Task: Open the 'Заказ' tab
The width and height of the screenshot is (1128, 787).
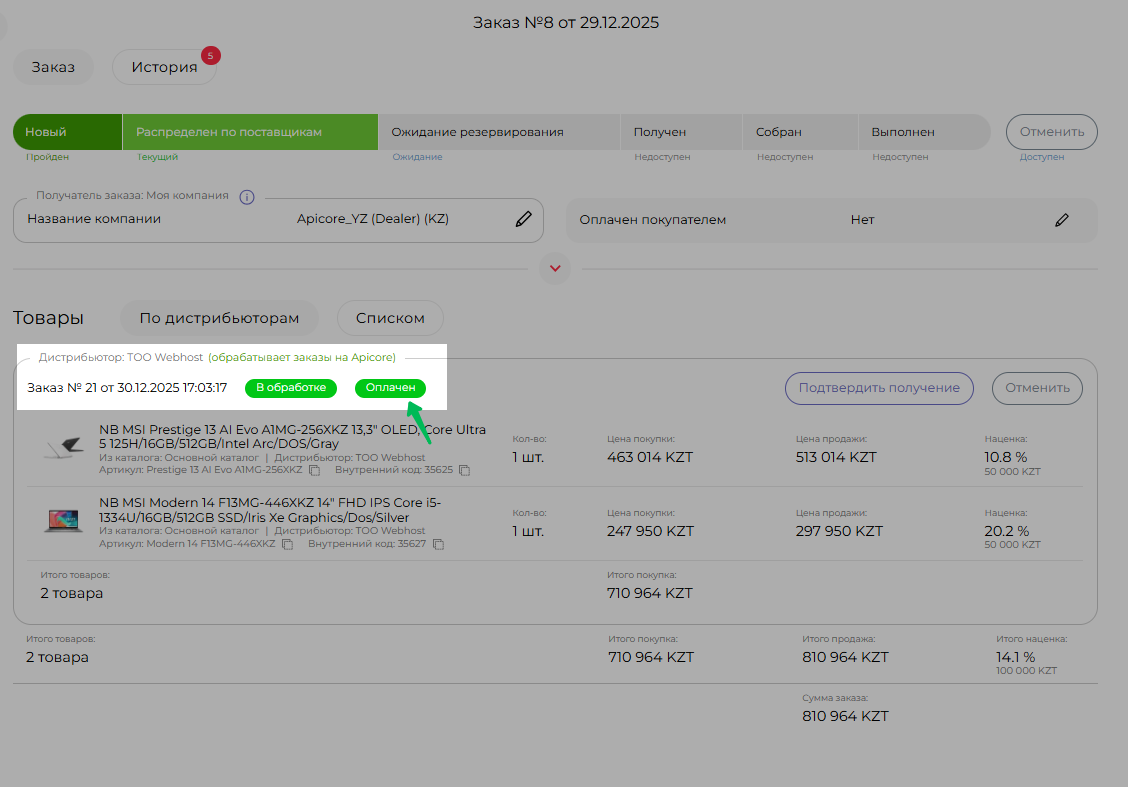Action: tap(53, 68)
